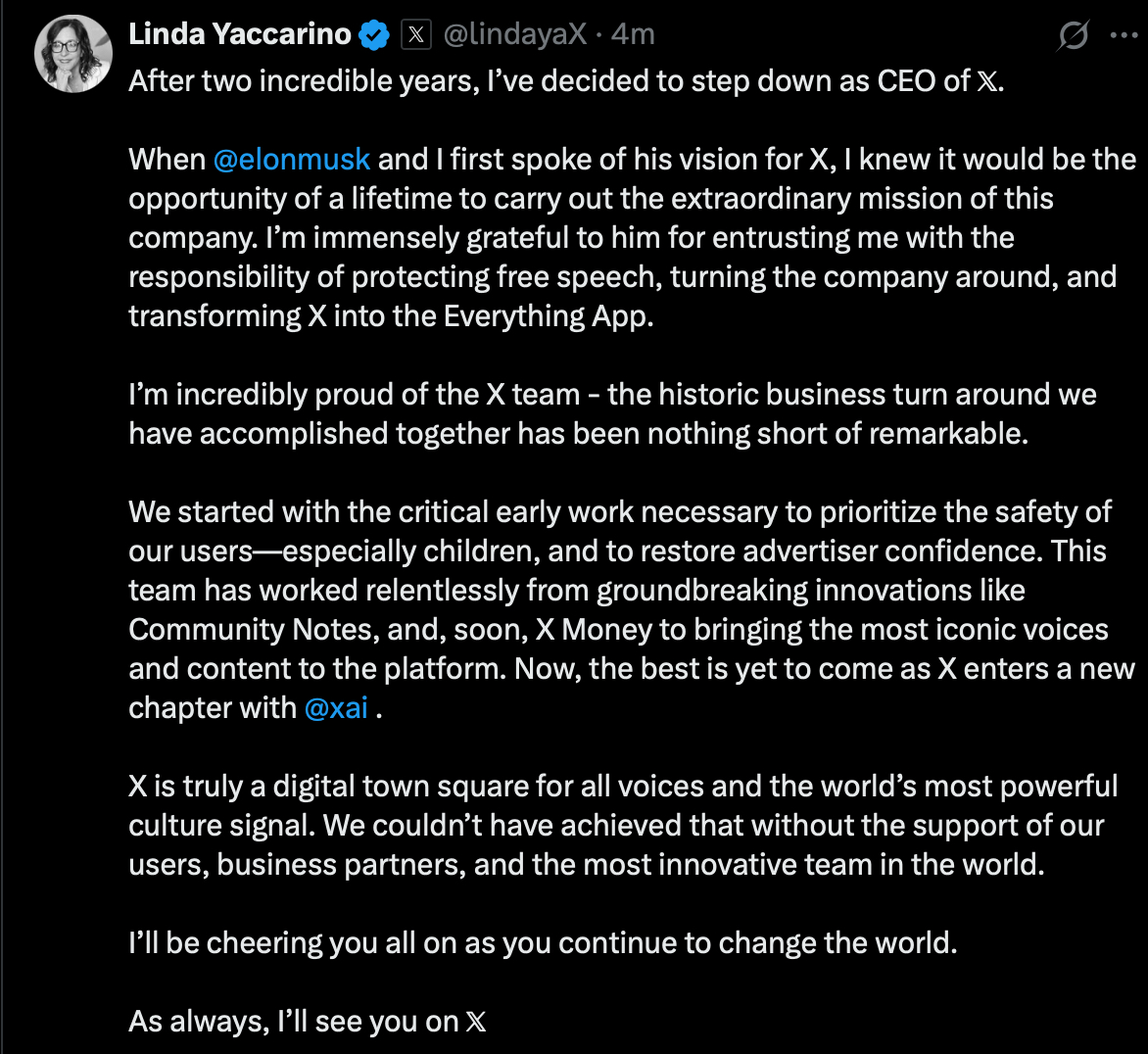The image size is (1148, 1054).
Task: Click the 𝕏 glyph after "CEO of"
Action: click(x=988, y=81)
